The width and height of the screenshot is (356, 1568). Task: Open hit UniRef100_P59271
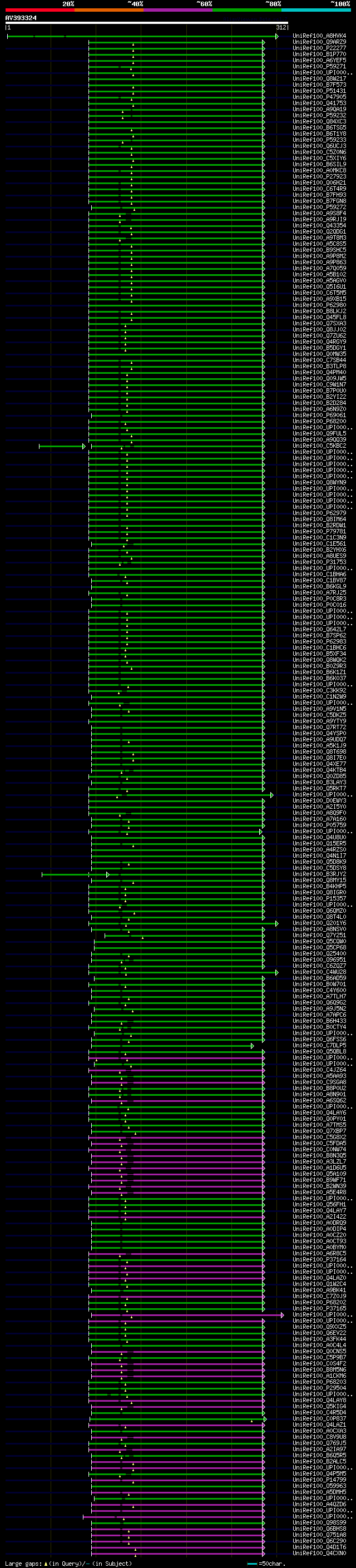[x=319, y=66]
